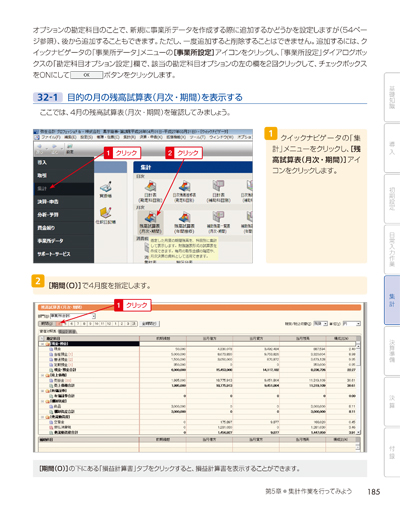Click the 現金 account row icon
Viewport: 400px width, 510px height.
51,349
